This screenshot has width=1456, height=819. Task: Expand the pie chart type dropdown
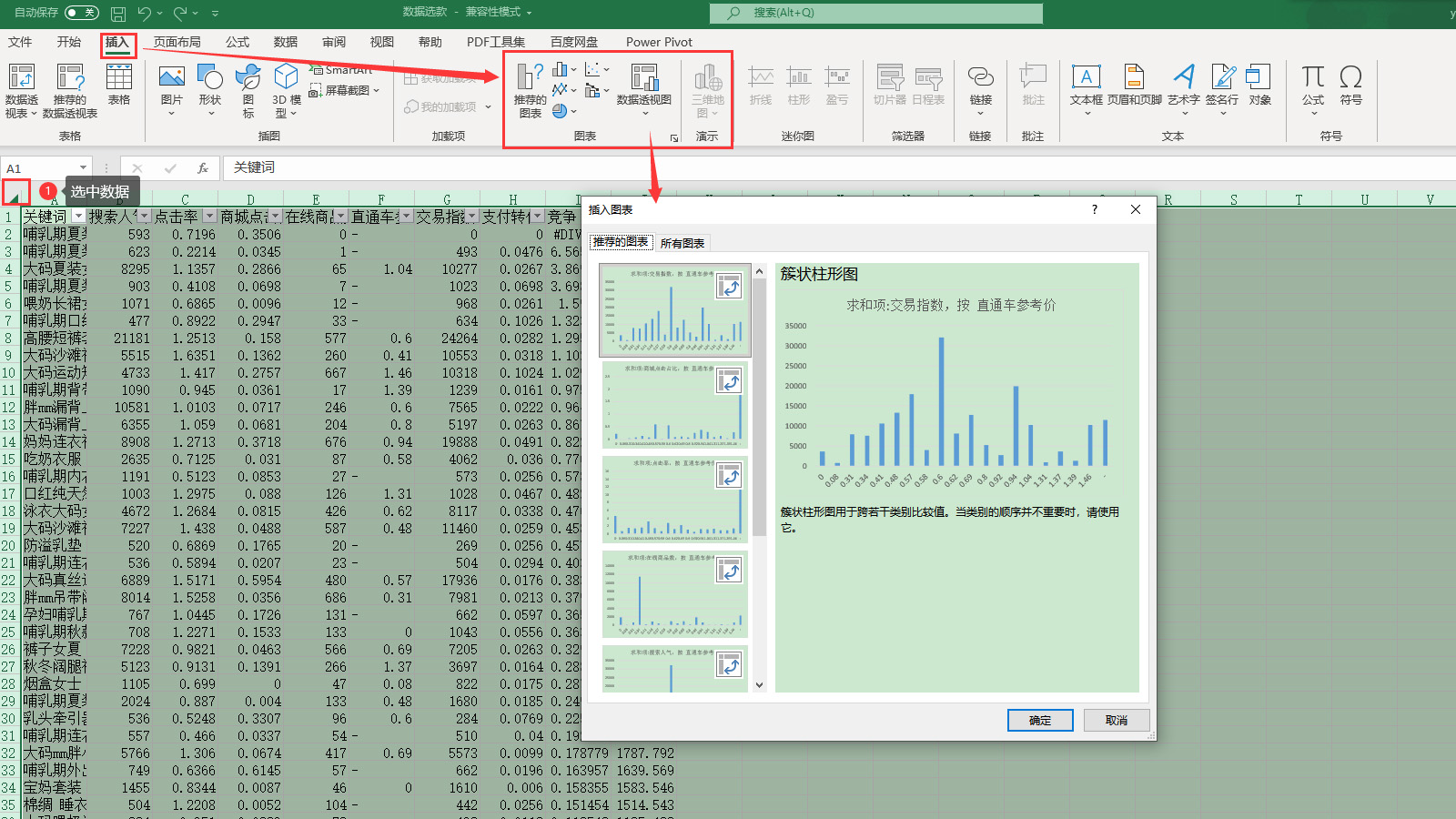click(573, 111)
